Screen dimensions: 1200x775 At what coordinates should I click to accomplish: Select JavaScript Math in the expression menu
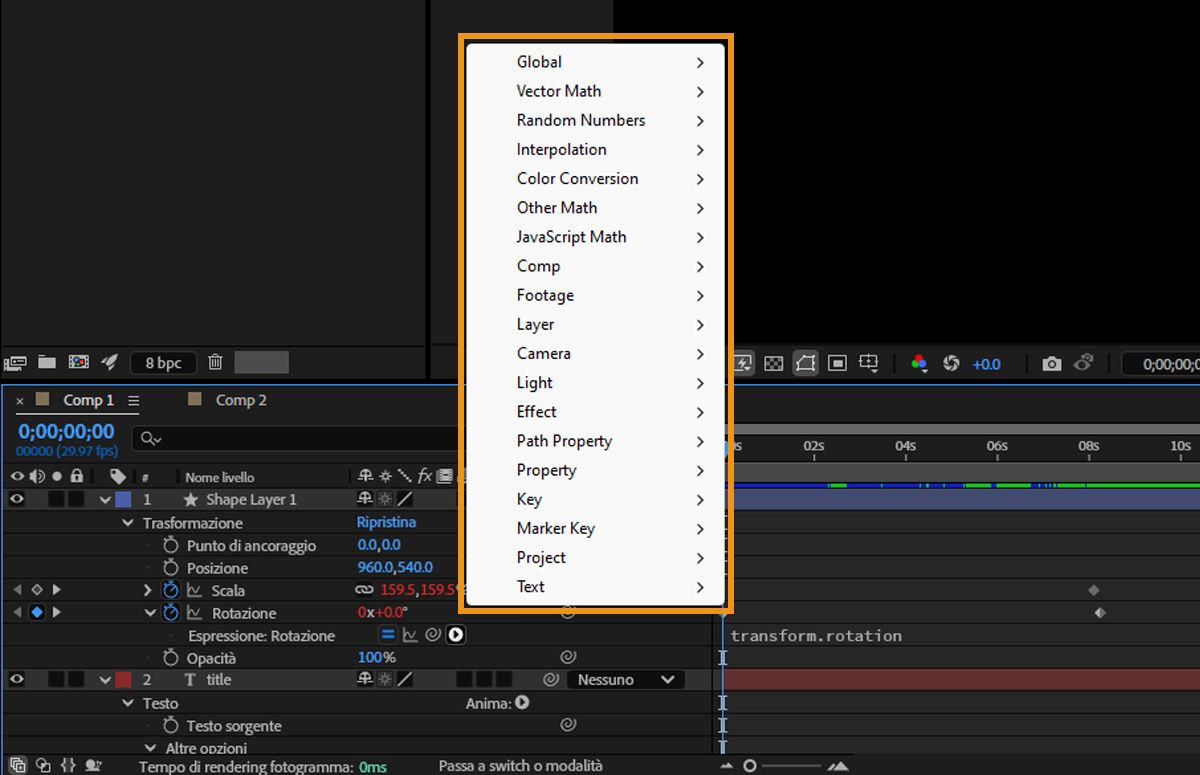571,237
